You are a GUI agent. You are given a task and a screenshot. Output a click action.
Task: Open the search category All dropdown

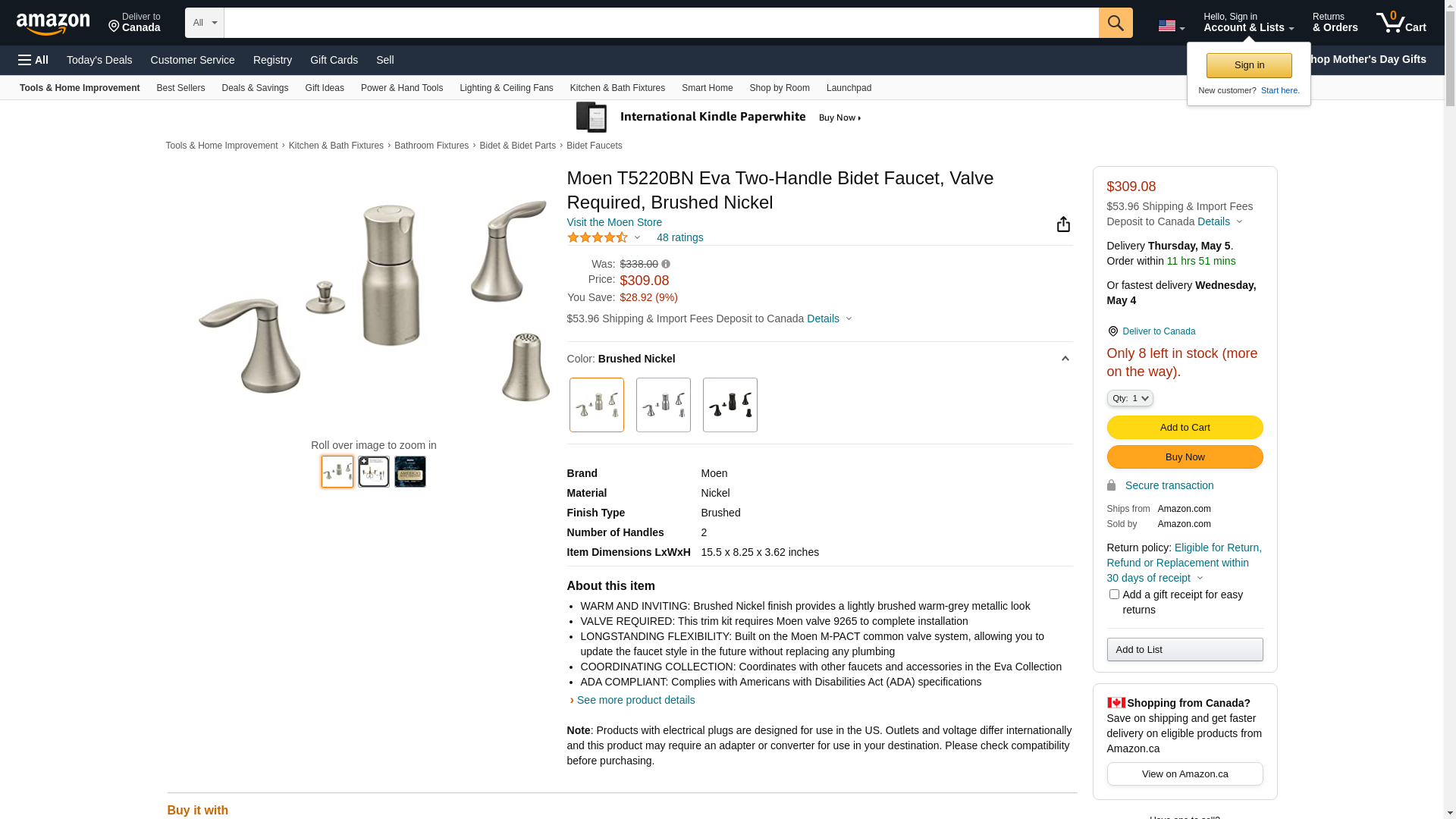pos(204,23)
